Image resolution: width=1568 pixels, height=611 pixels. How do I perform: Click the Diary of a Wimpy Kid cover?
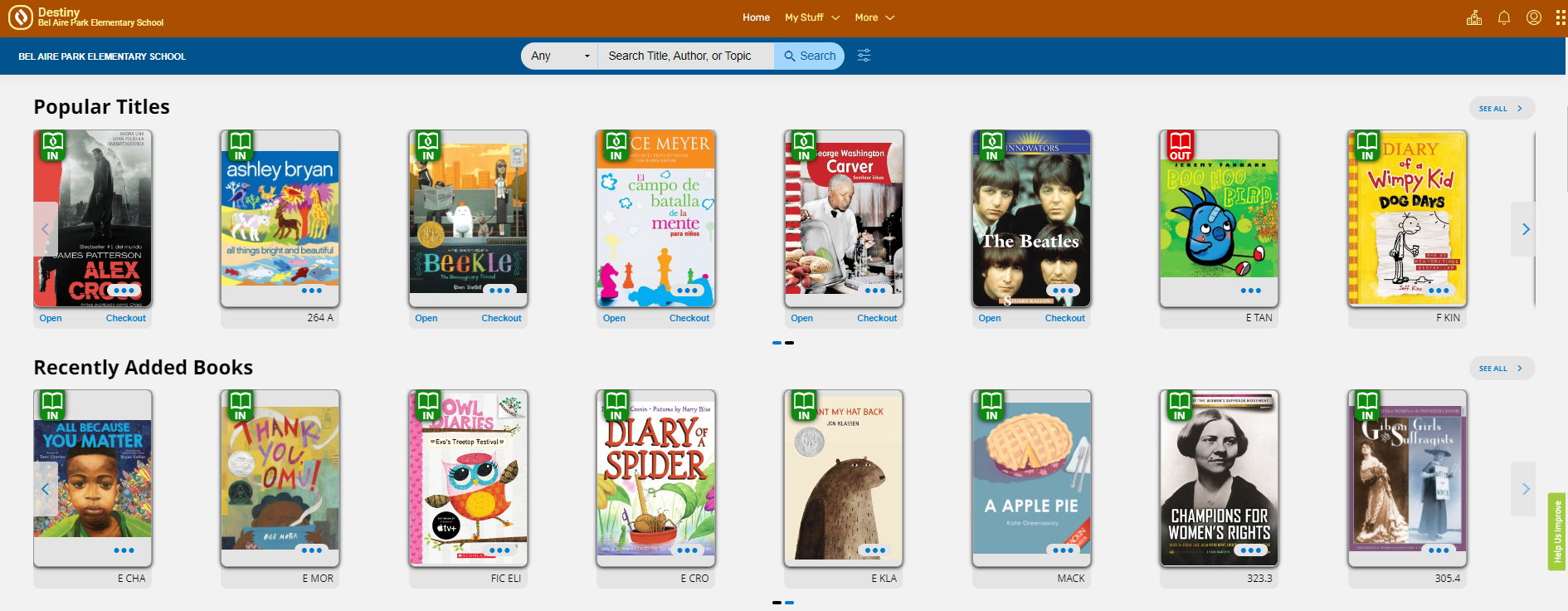[1407, 218]
